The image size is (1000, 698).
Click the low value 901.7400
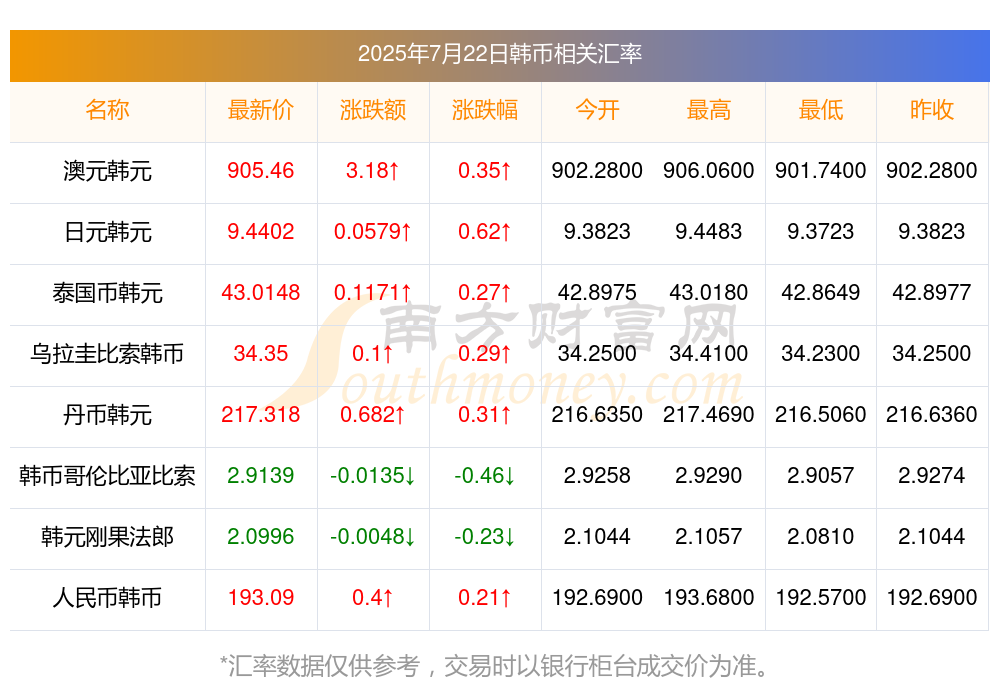821,170
